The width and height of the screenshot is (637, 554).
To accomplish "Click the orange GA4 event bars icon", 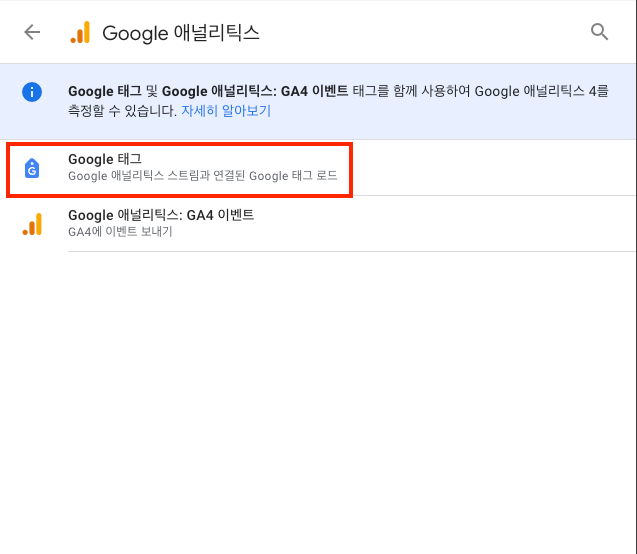I will click(x=32, y=224).
